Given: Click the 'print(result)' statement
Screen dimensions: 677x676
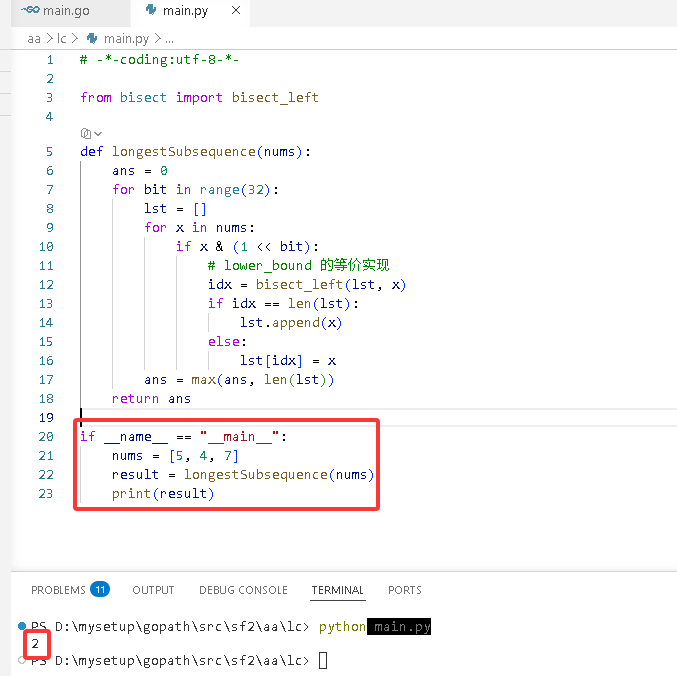Looking at the screenshot, I should pyautogui.click(x=163, y=493).
